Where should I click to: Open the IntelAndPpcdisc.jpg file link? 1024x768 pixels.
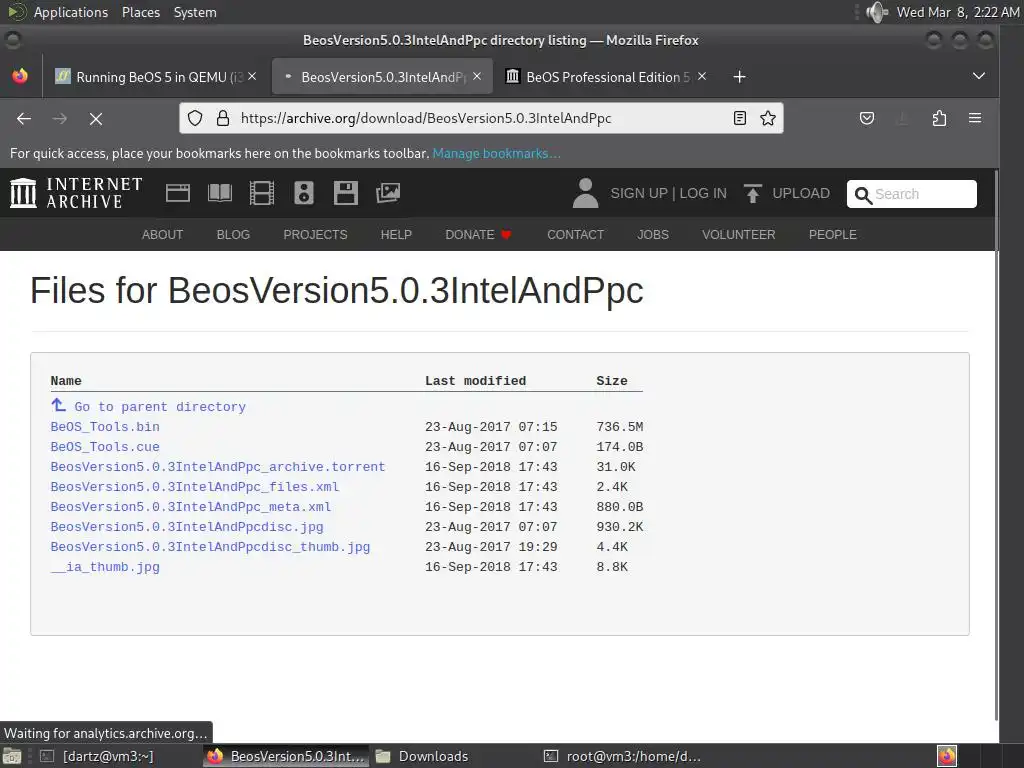(187, 526)
